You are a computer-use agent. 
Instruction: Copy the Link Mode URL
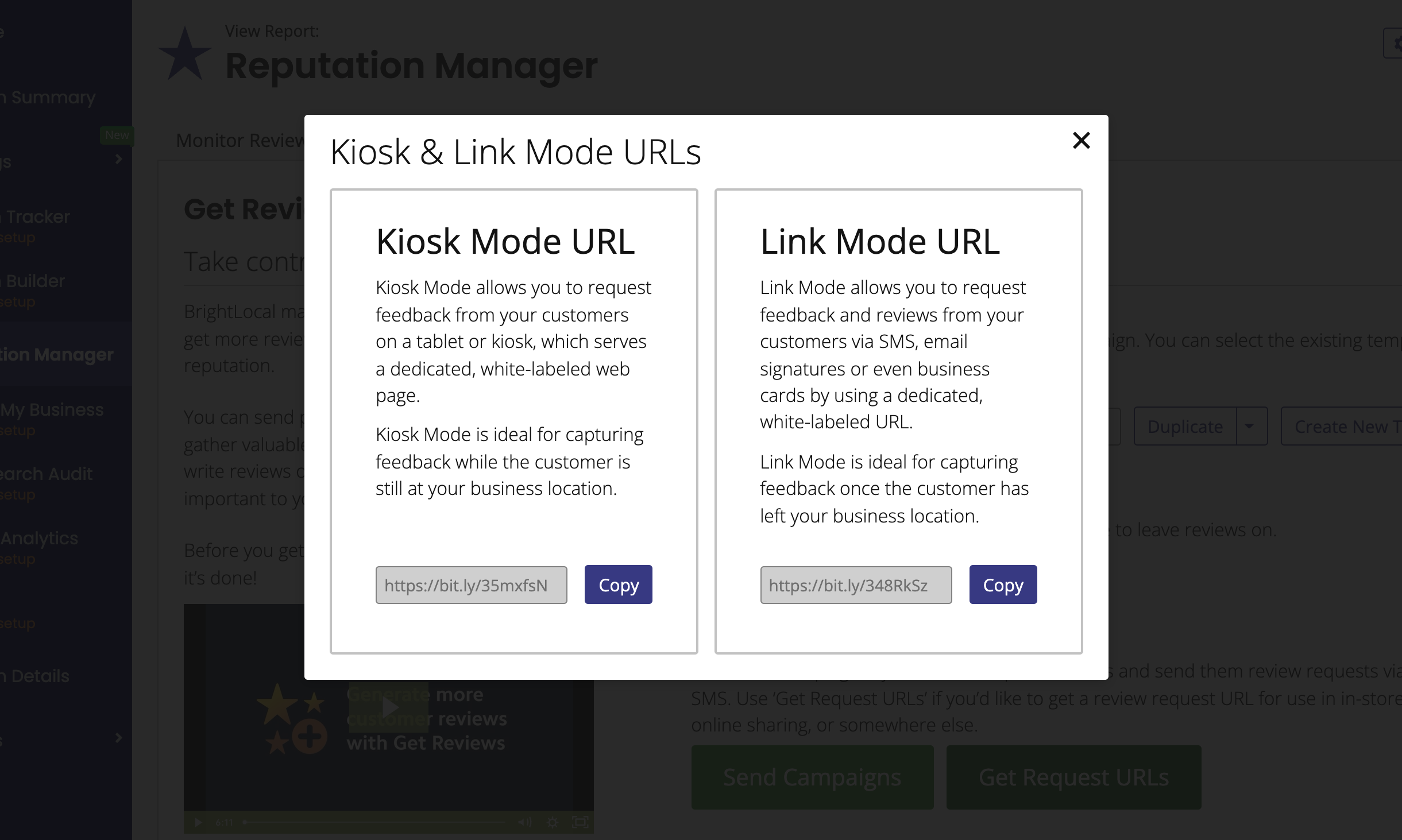point(1003,584)
